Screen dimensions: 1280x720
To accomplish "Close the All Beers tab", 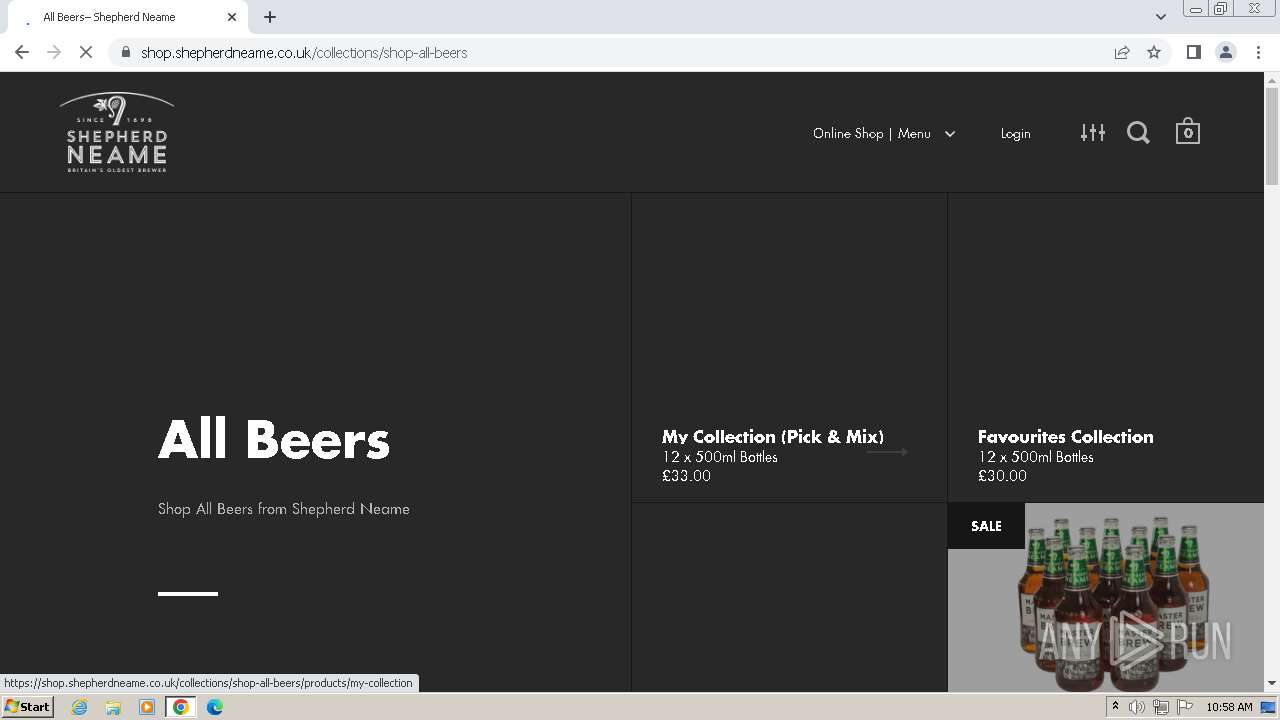I will point(232,17).
